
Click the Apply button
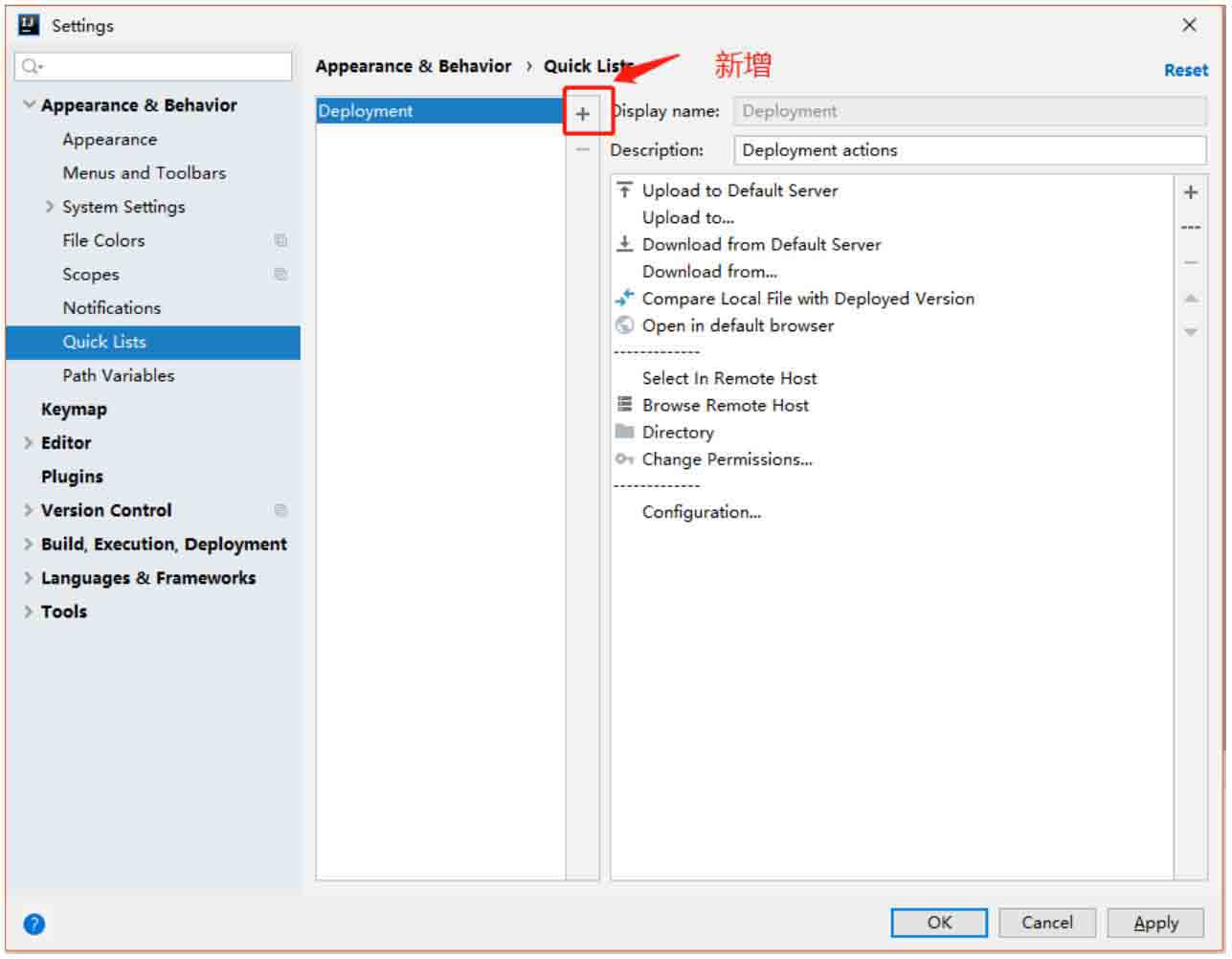1155,923
